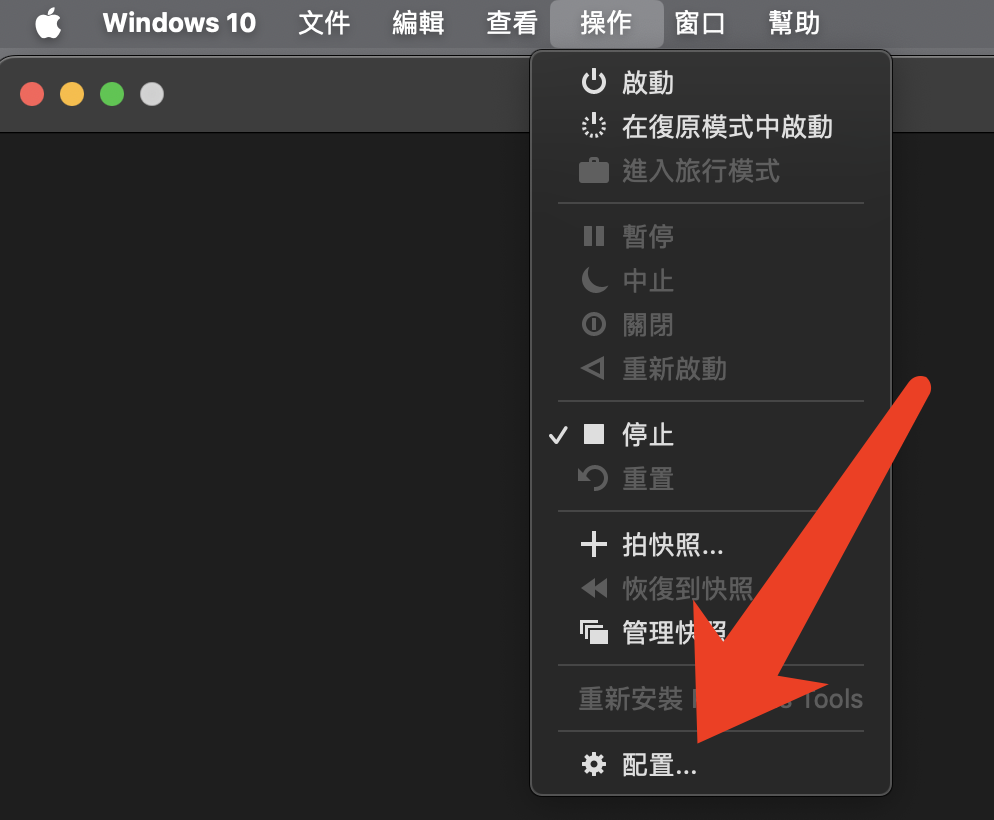
Task: Open the 查看 menu
Action: (512, 23)
